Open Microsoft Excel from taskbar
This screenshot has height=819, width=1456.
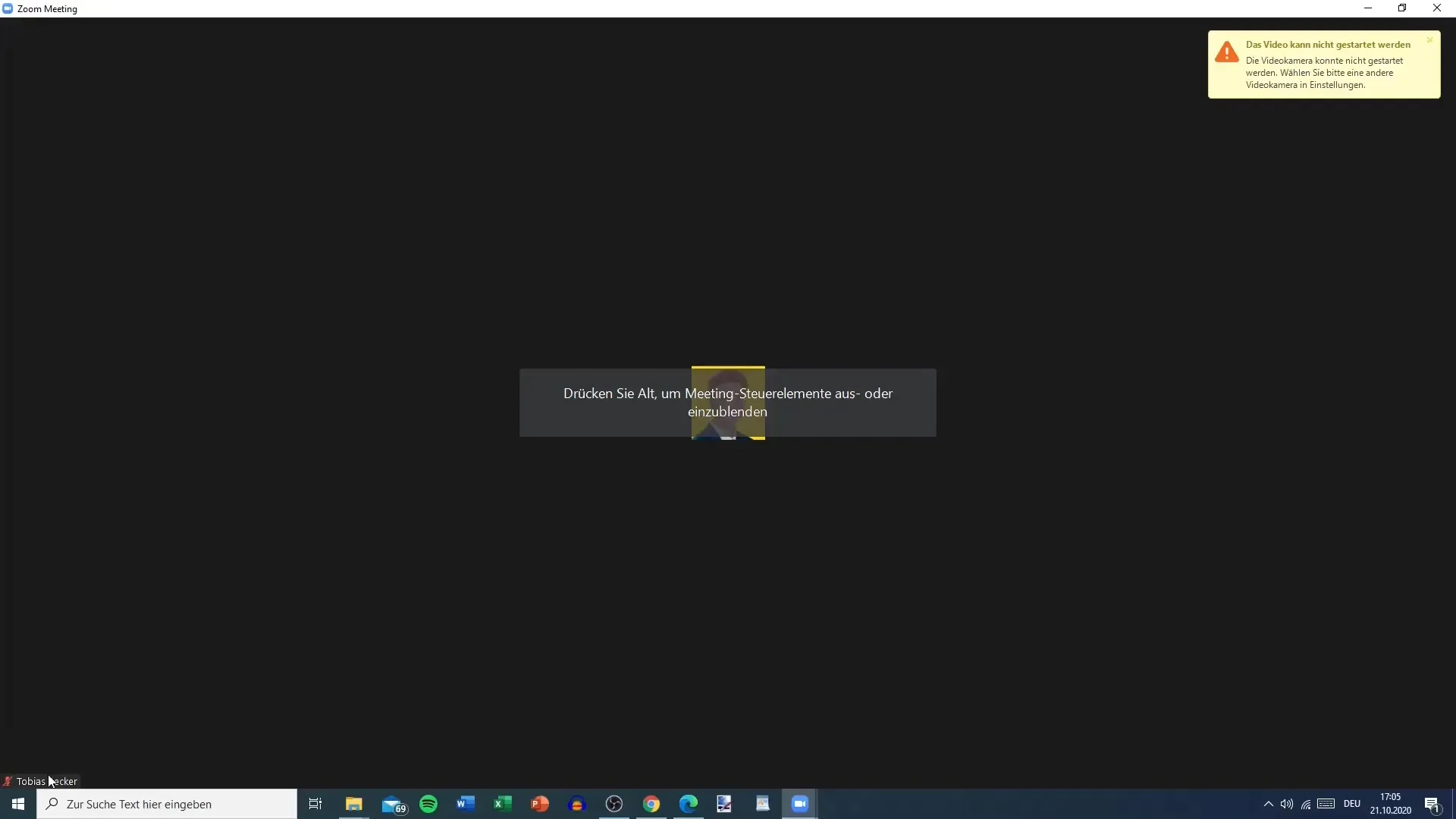click(x=503, y=804)
